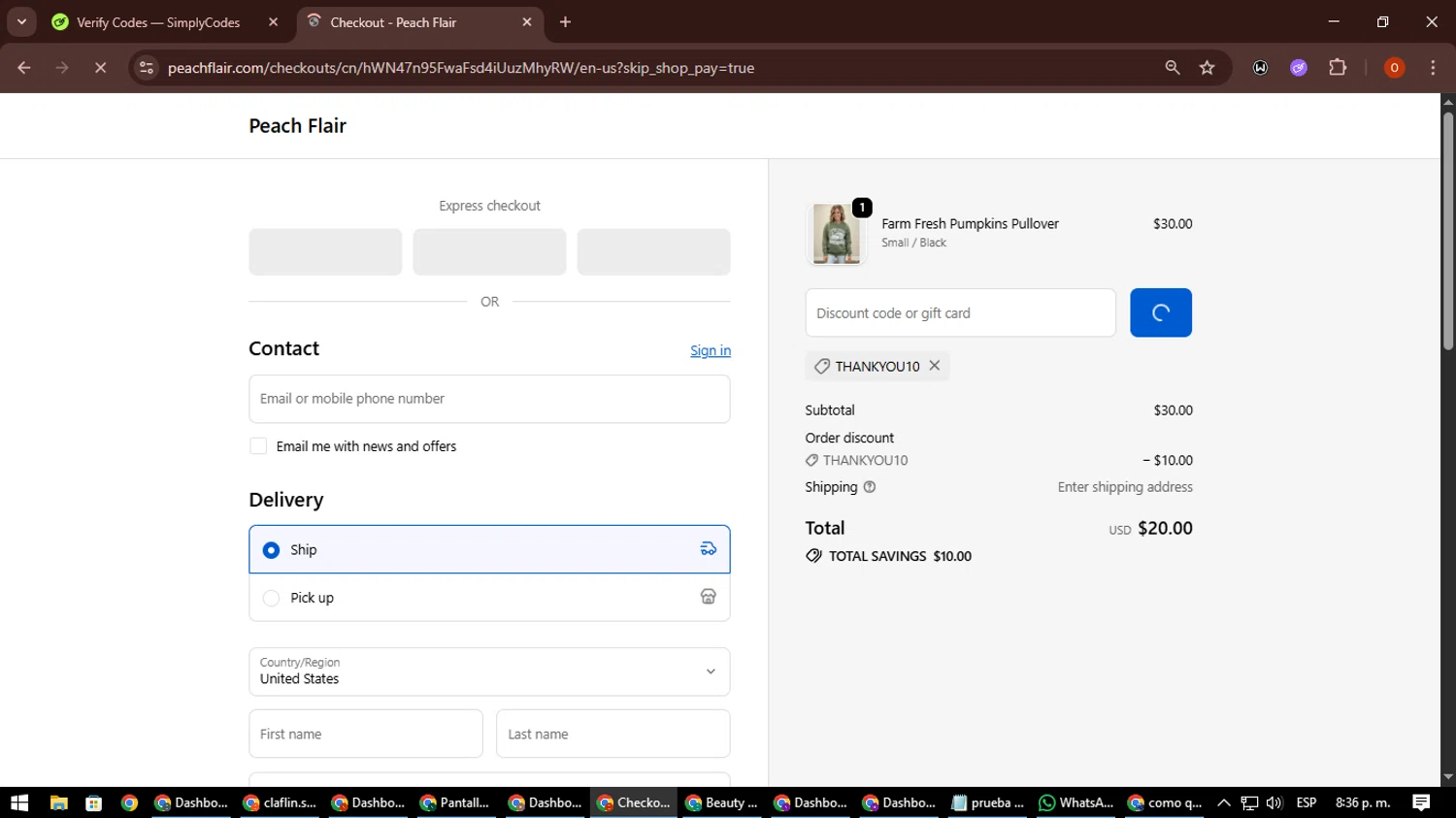The image size is (1456, 818).
Task: View site information icon in address bar
Action: pos(147,68)
